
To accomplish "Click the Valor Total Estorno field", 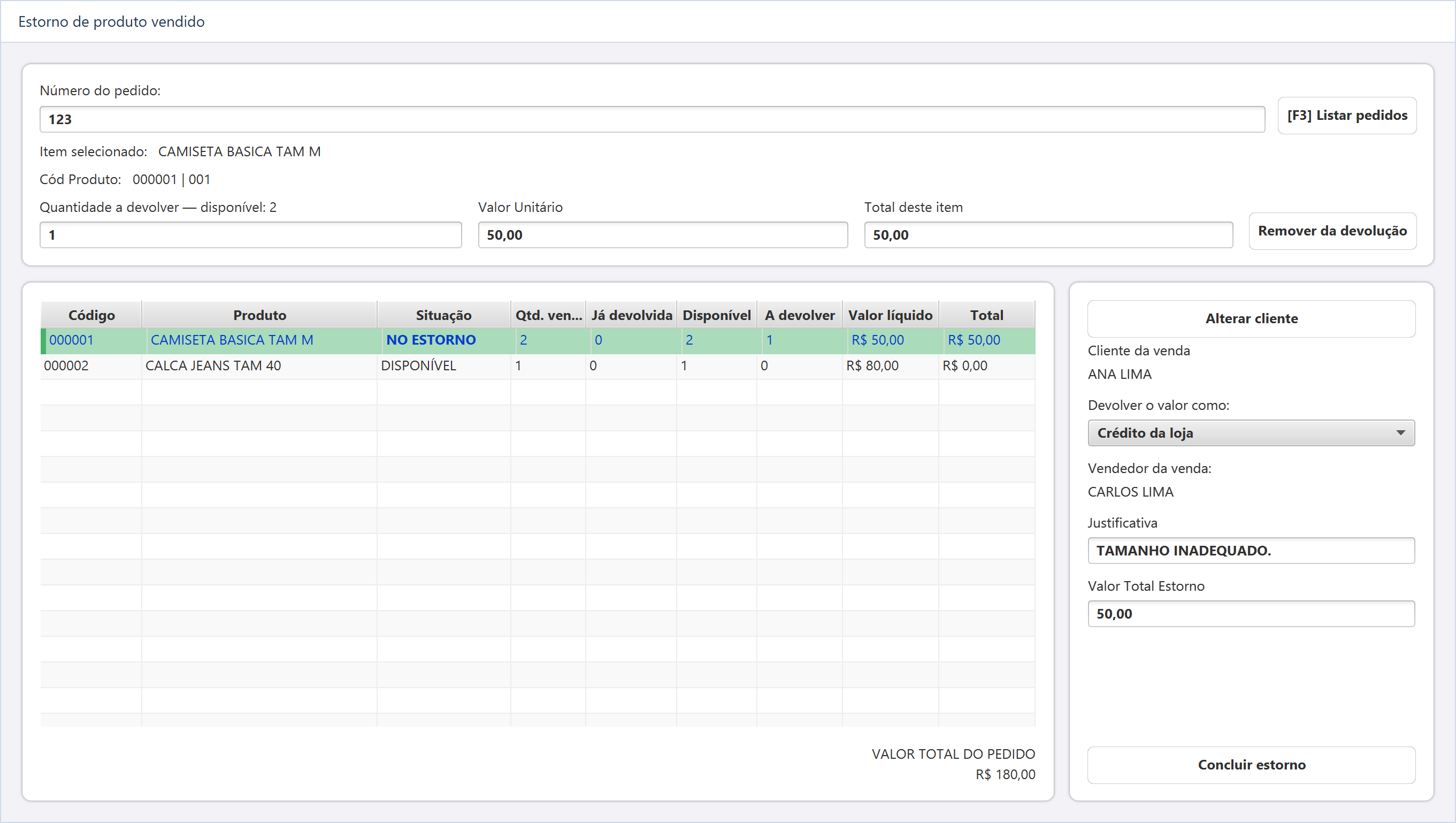I will (1251, 614).
